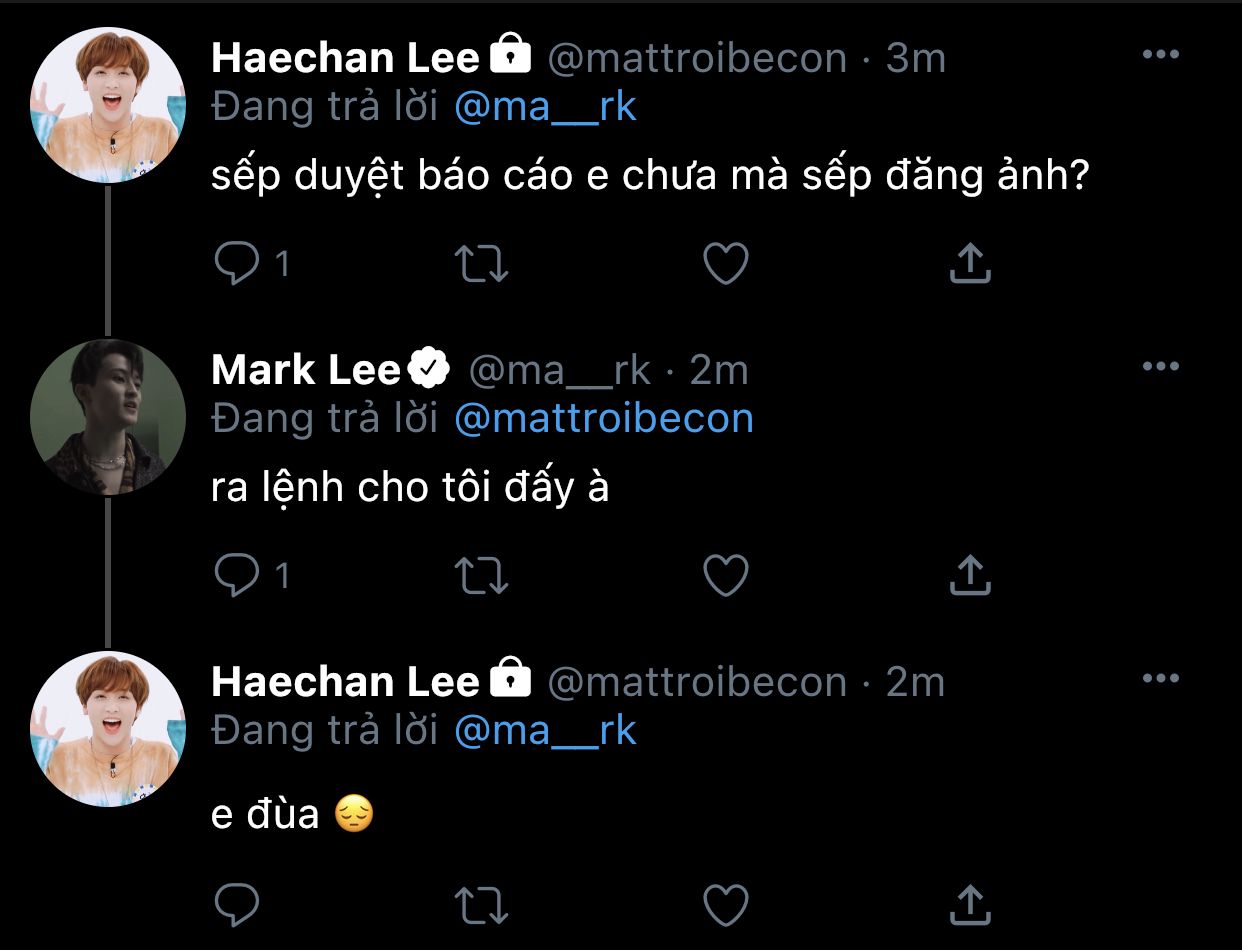Open the @mattroibecon mention in Mark's reply
The image size is (1242, 950).
(x=603, y=418)
